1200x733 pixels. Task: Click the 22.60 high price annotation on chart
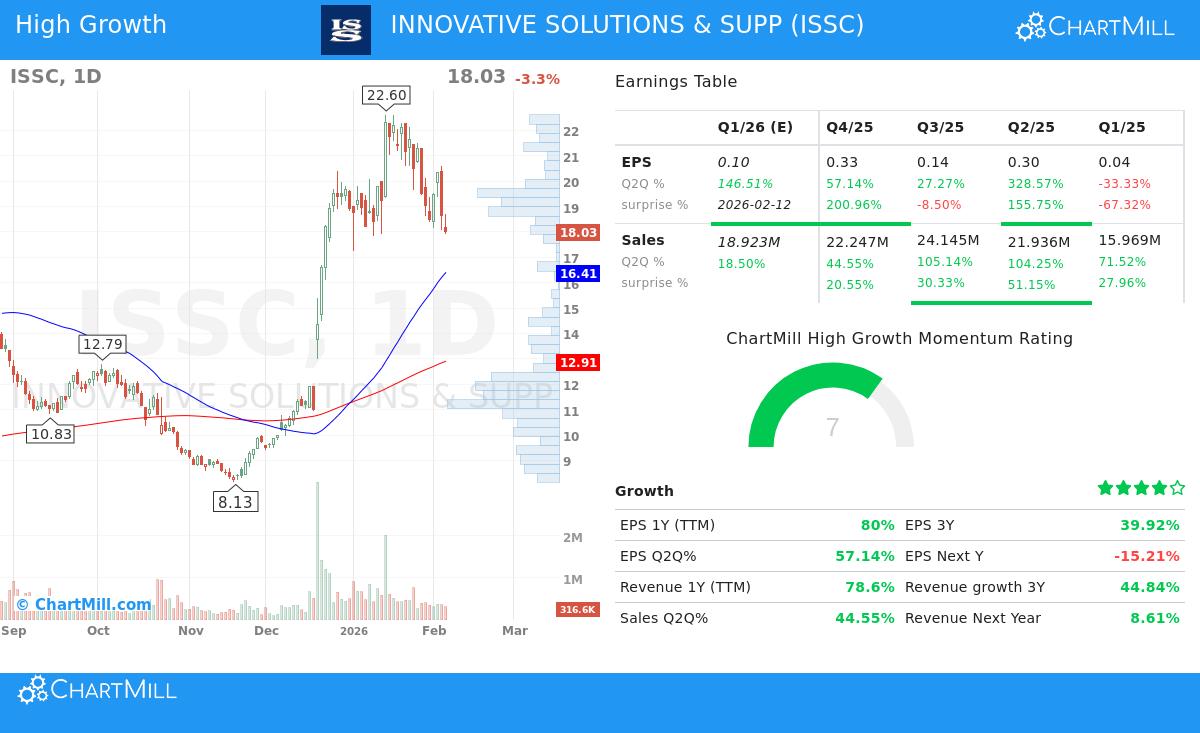[x=386, y=95]
